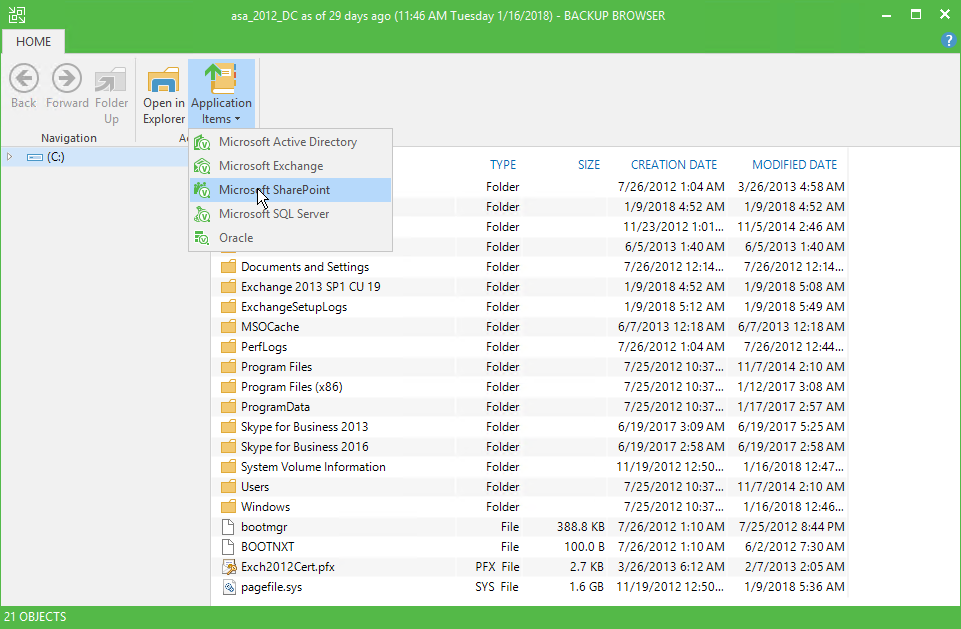Expand the (C:) drive tree node

pos(10,157)
